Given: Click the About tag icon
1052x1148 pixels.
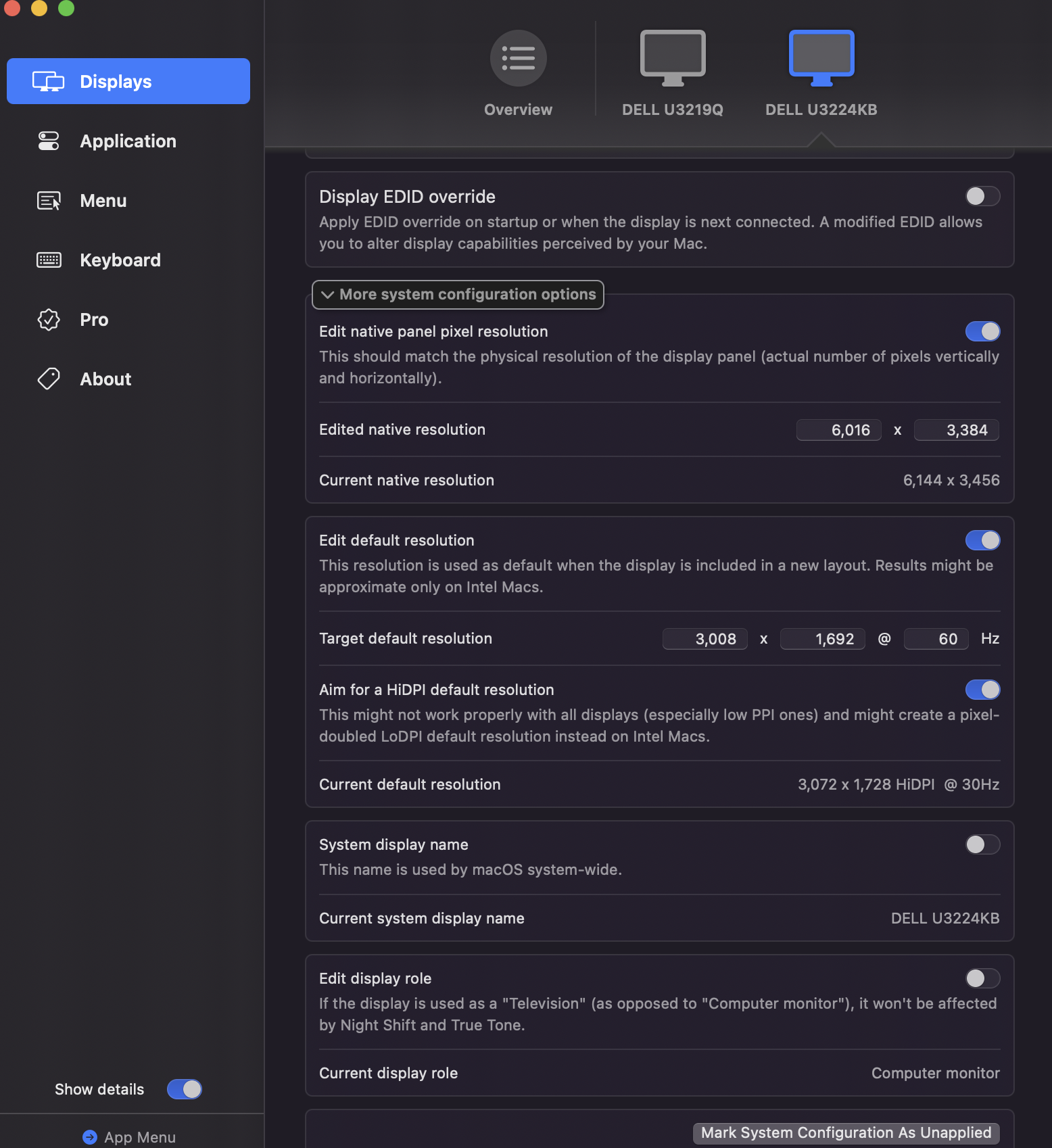Looking at the screenshot, I should 48,379.
